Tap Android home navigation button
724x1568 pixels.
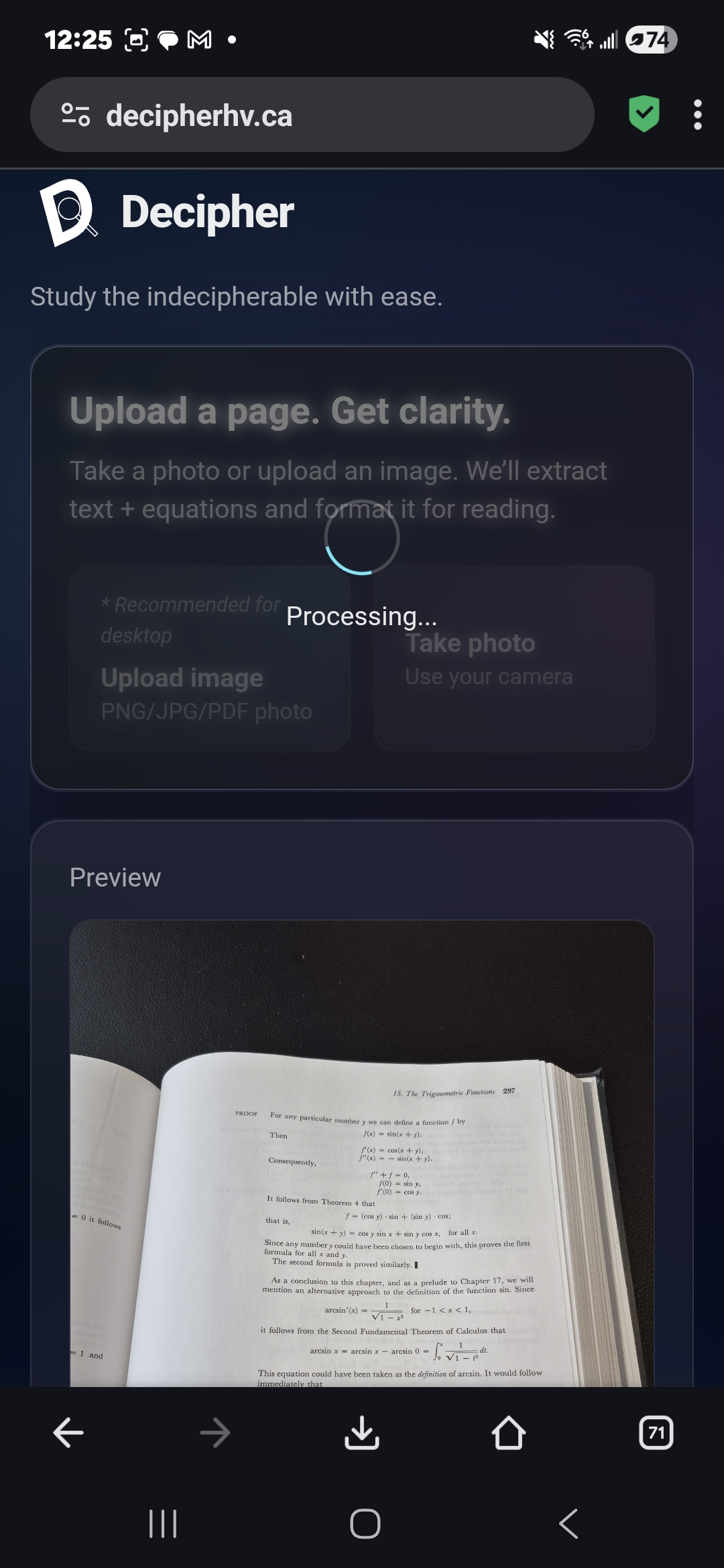click(365, 1523)
